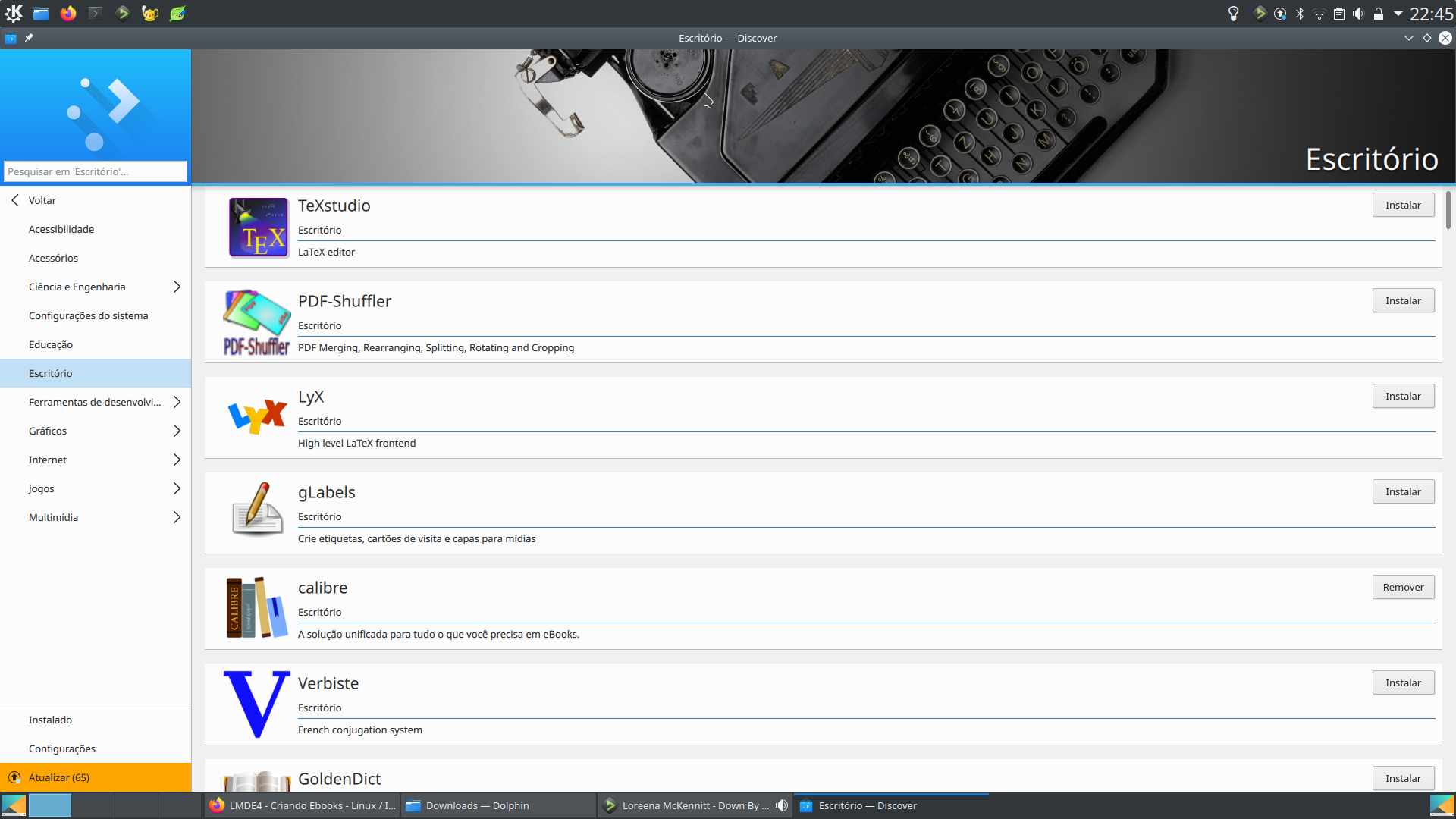
Task: Open Discover Configurações section
Action: coord(96,748)
